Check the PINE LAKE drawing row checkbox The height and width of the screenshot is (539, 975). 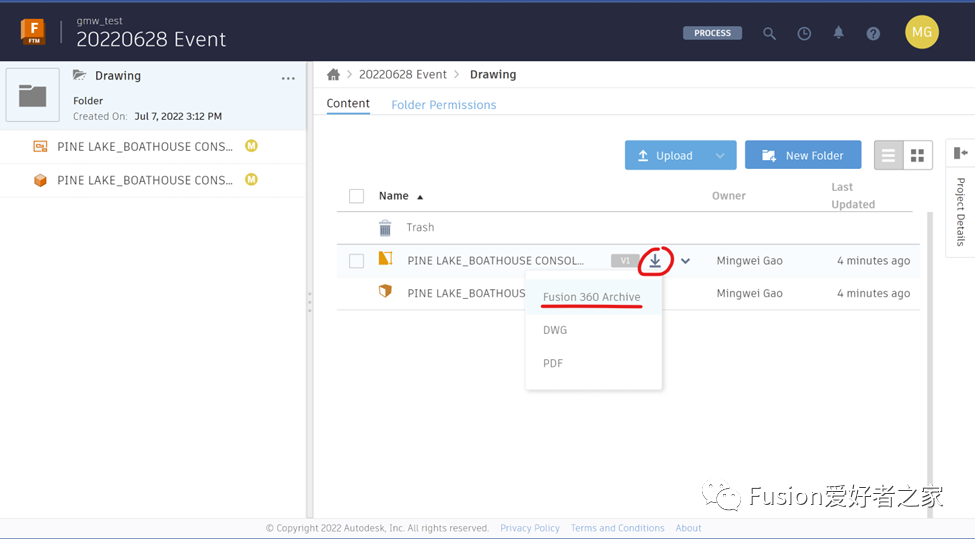pyautogui.click(x=356, y=261)
